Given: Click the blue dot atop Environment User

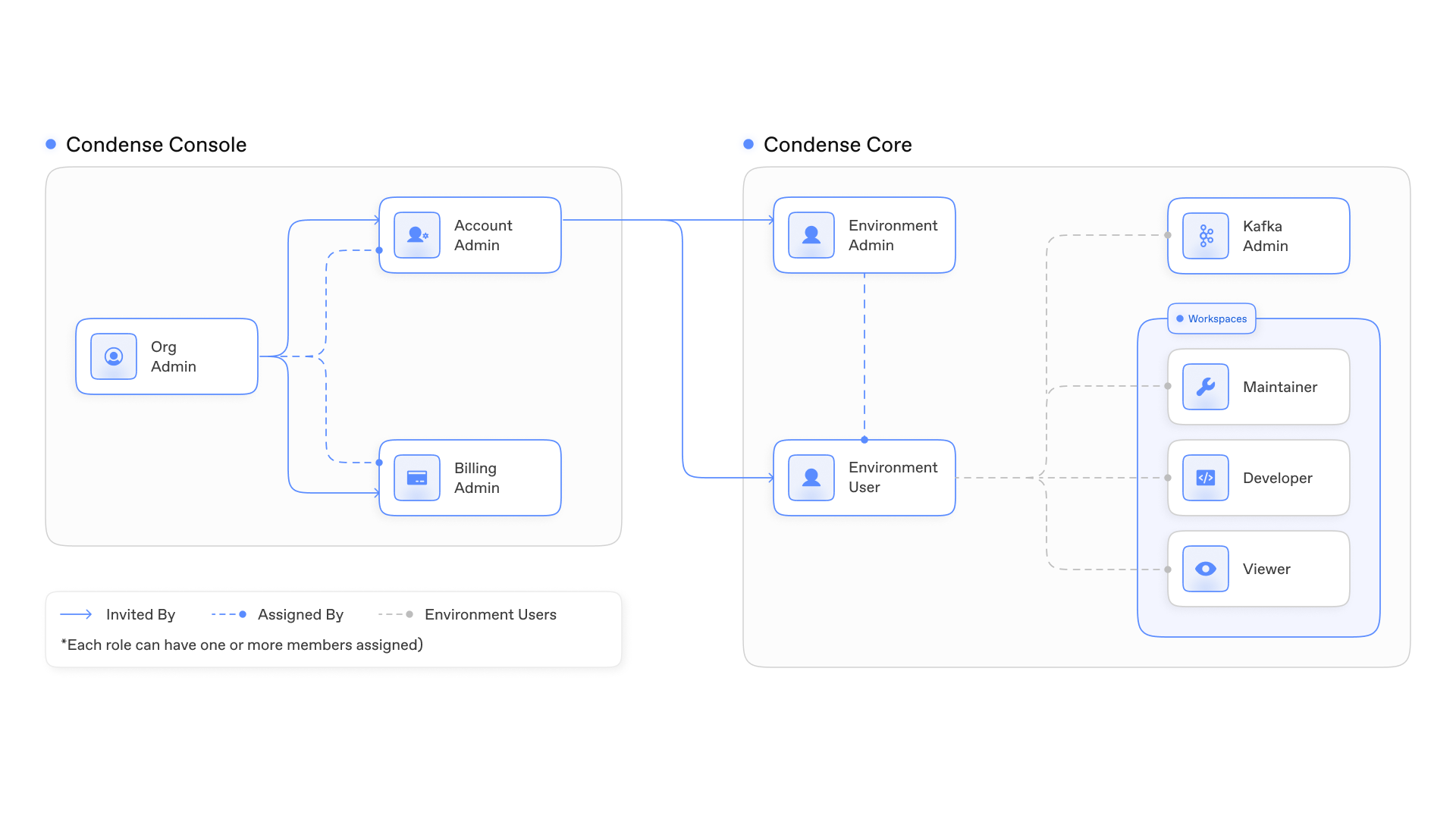Looking at the screenshot, I should pos(864,440).
